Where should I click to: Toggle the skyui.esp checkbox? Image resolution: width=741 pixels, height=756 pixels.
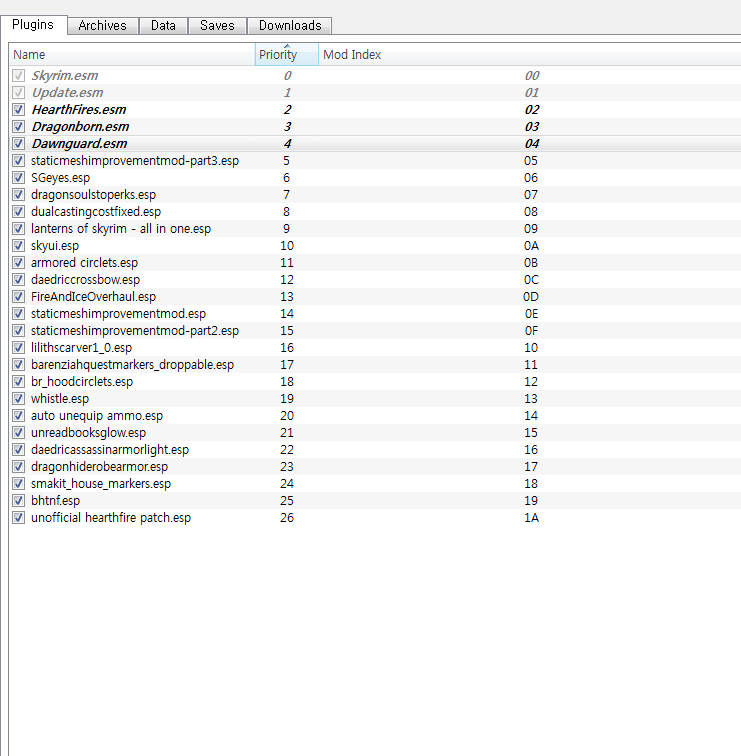(18, 246)
